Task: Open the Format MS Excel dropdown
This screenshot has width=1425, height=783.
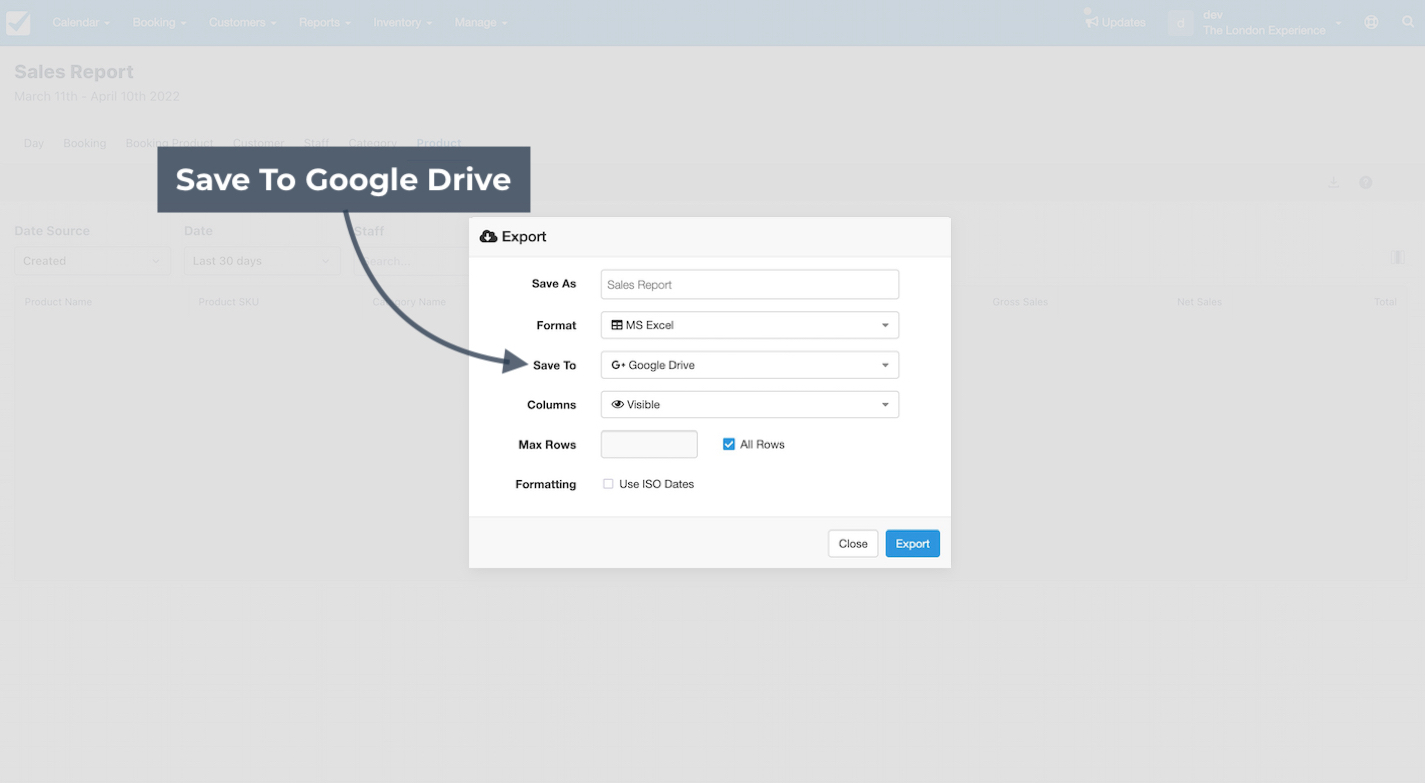Action: coord(750,325)
